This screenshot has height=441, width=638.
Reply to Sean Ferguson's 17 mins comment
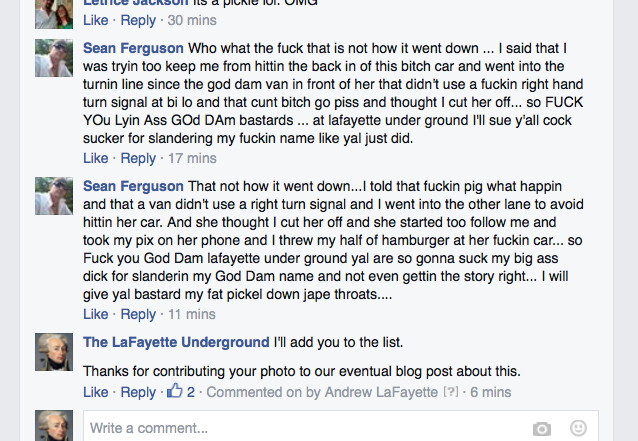click(138, 158)
